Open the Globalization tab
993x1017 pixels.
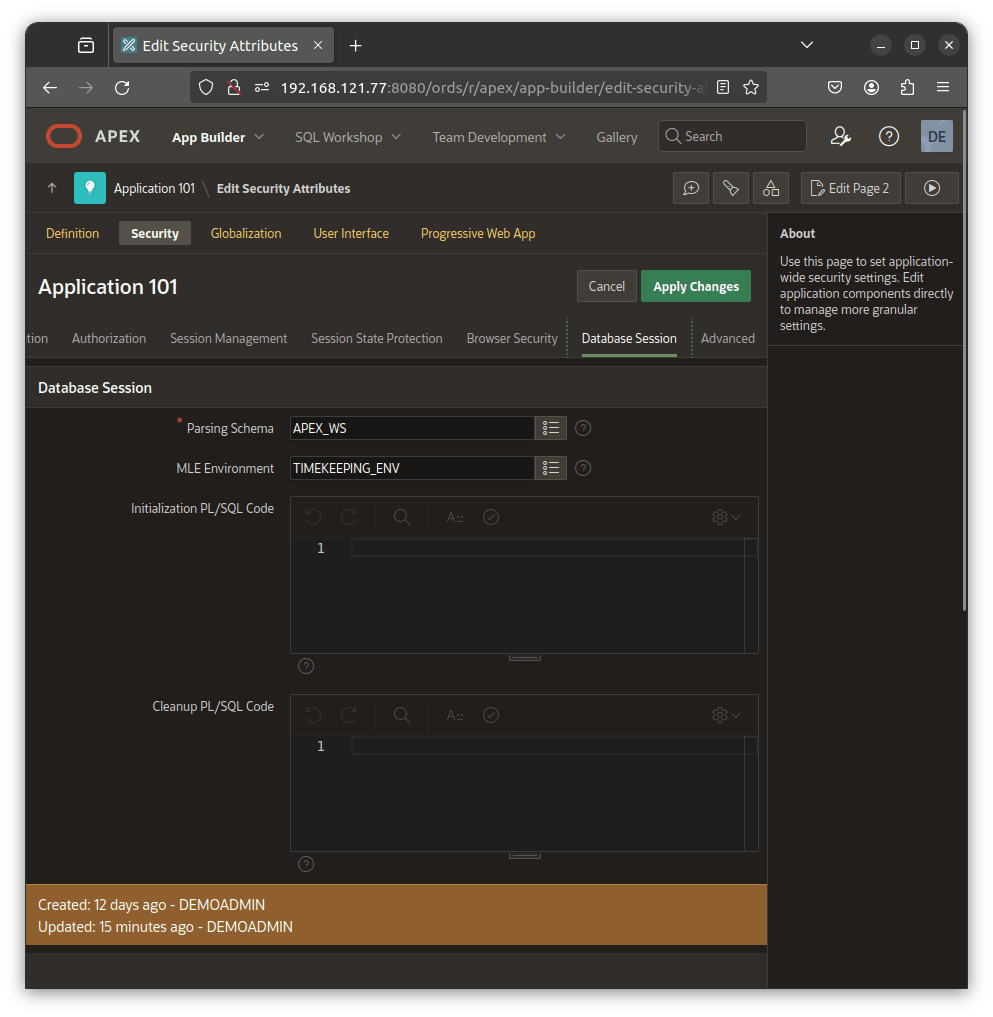click(x=246, y=233)
